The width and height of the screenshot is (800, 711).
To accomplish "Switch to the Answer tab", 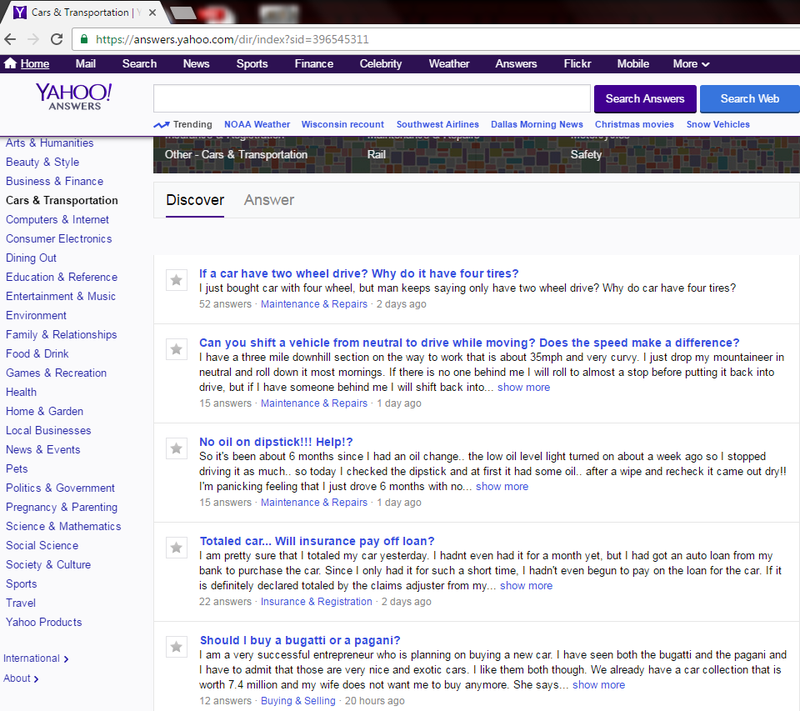I will click(269, 200).
